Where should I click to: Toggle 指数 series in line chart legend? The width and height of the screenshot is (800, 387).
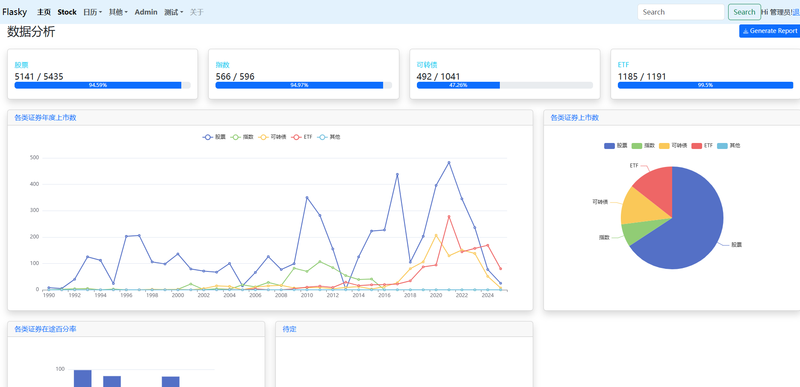pyautogui.click(x=242, y=137)
